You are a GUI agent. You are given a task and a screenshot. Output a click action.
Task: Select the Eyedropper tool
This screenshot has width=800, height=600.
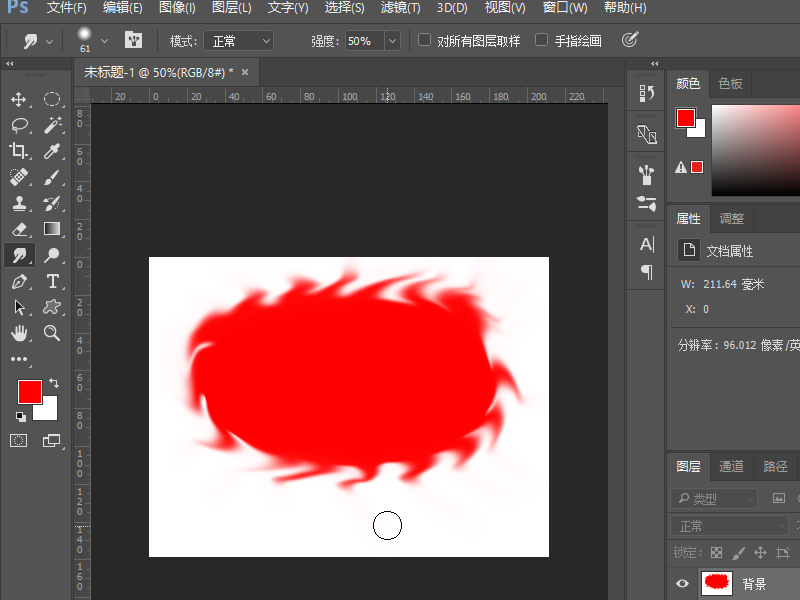coord(52,151)
